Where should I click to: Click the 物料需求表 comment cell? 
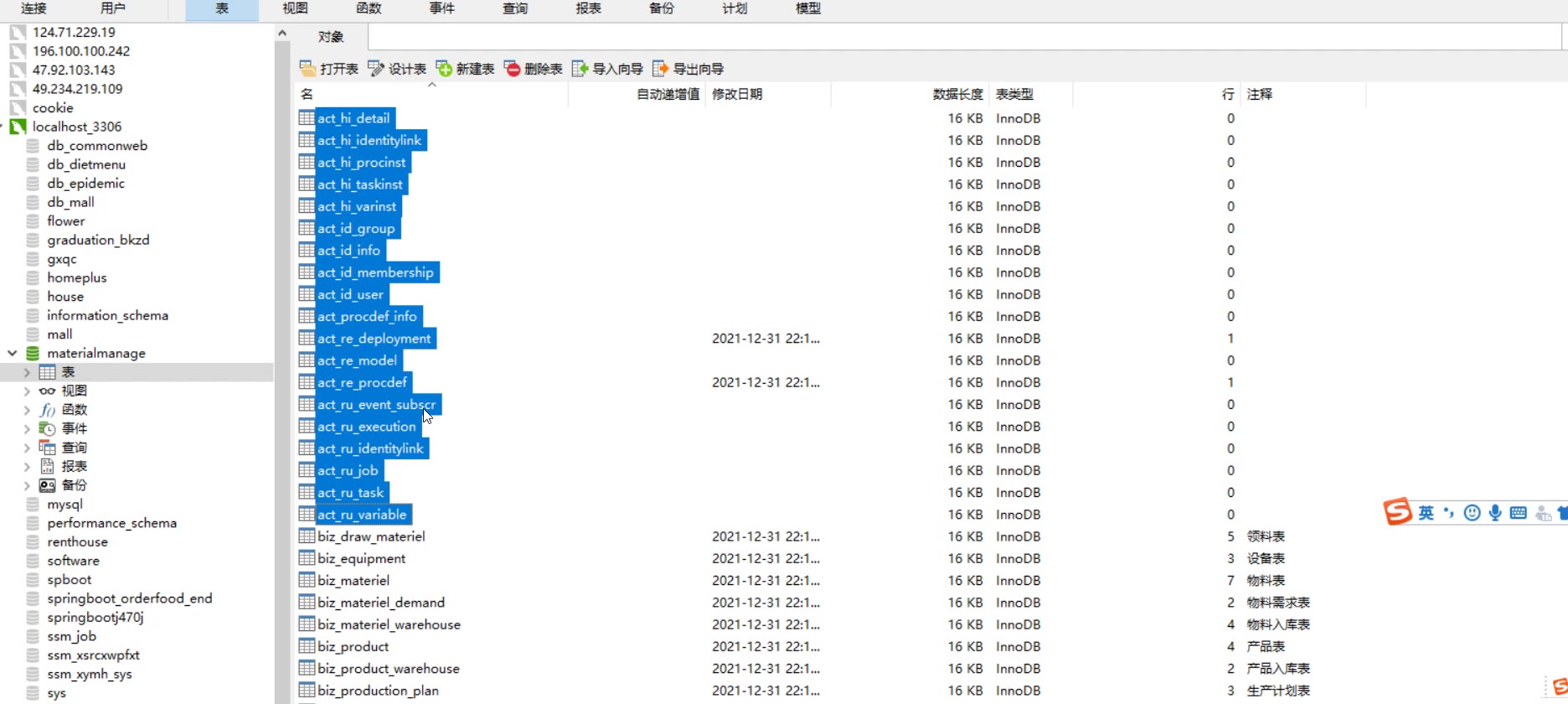(1278, 603)
